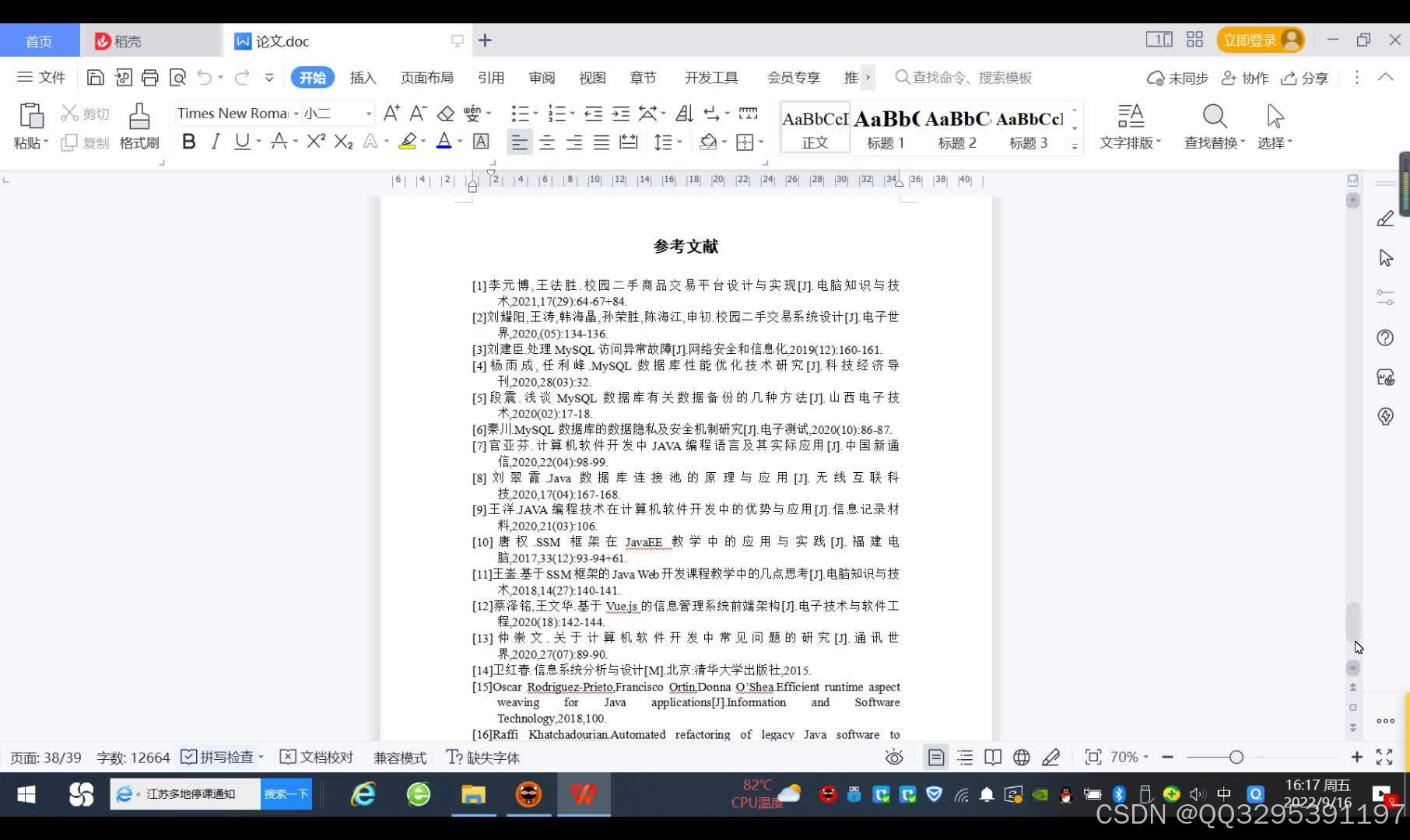
Task: Expand bullet list dropdown arrow
Action: pos(535,114)
